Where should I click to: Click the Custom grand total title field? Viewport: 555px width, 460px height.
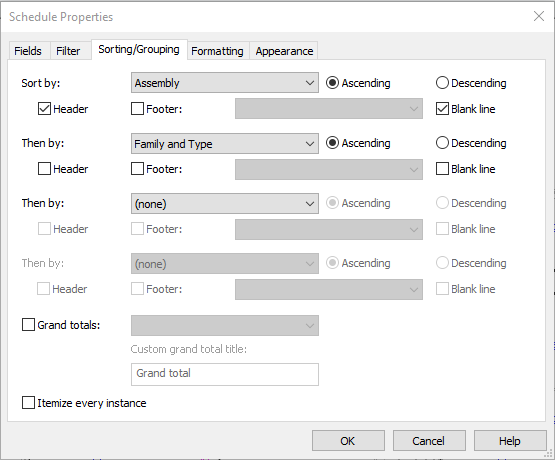tap(225, 374)
